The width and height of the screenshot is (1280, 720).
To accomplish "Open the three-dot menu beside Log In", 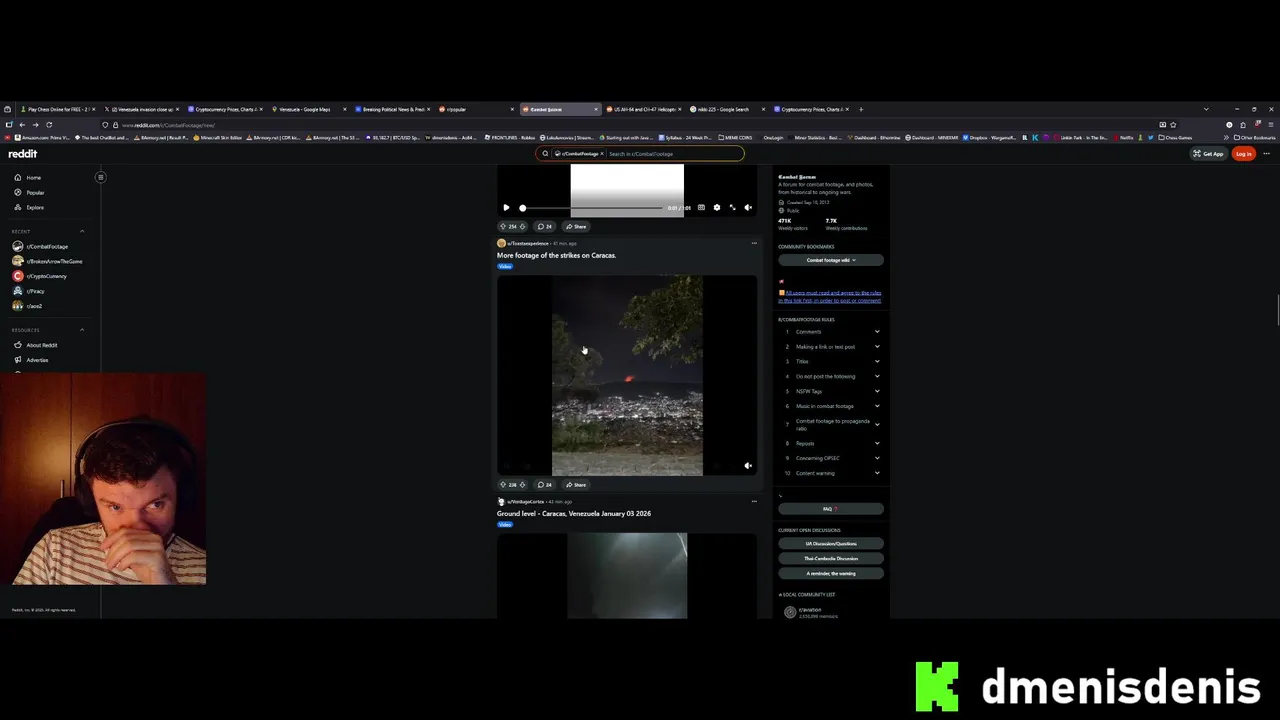I will click(1266, 154).
